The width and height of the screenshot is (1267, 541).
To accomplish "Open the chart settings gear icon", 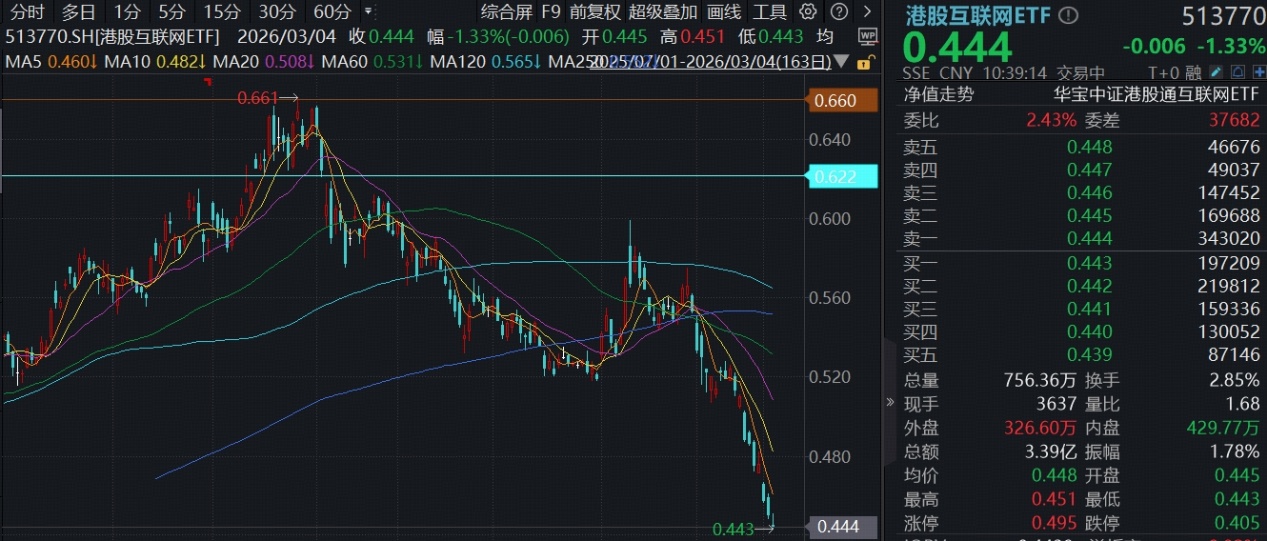I will click(x=808, y=12).
